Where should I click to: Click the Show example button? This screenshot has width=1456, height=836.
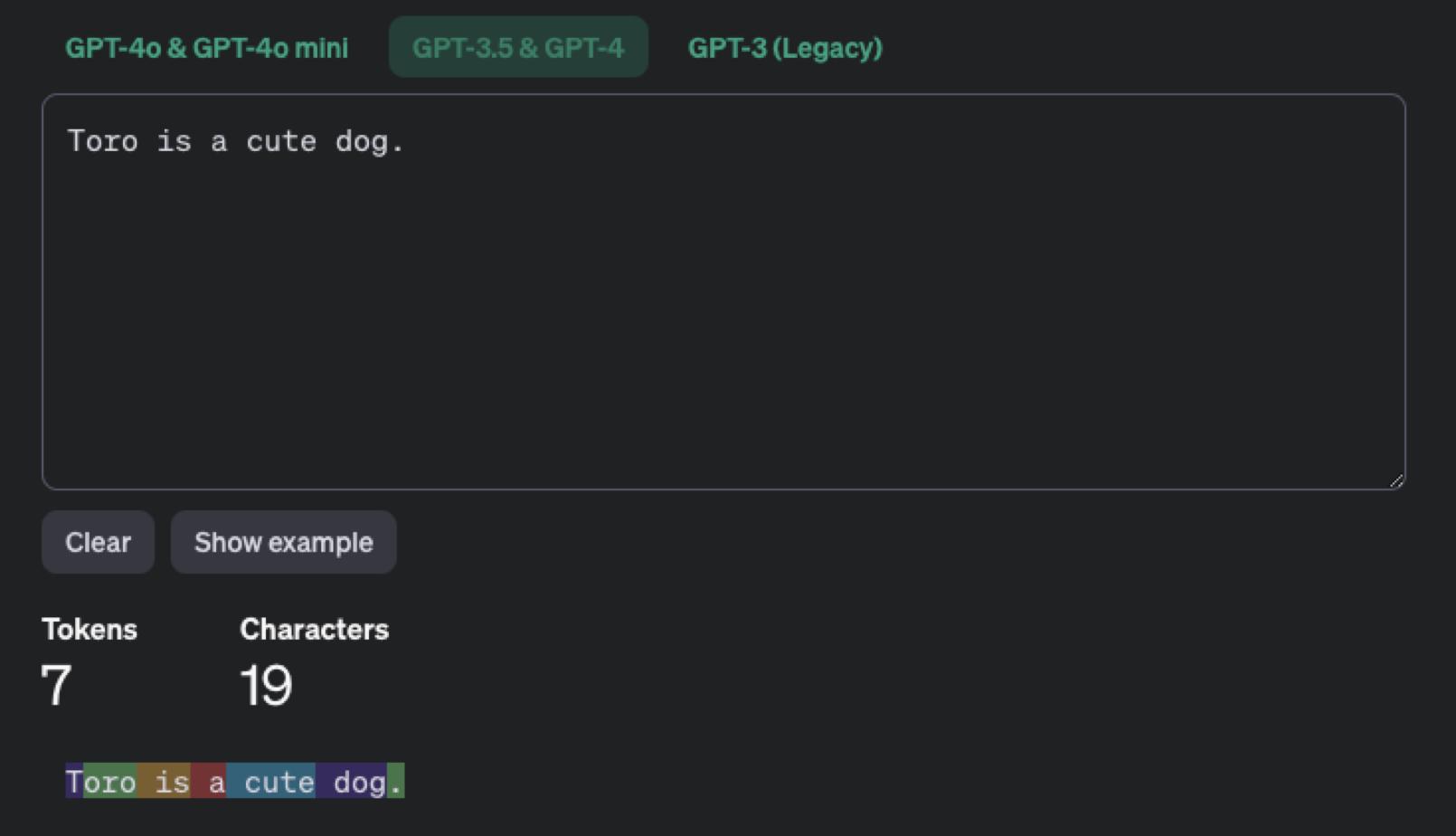283,542
